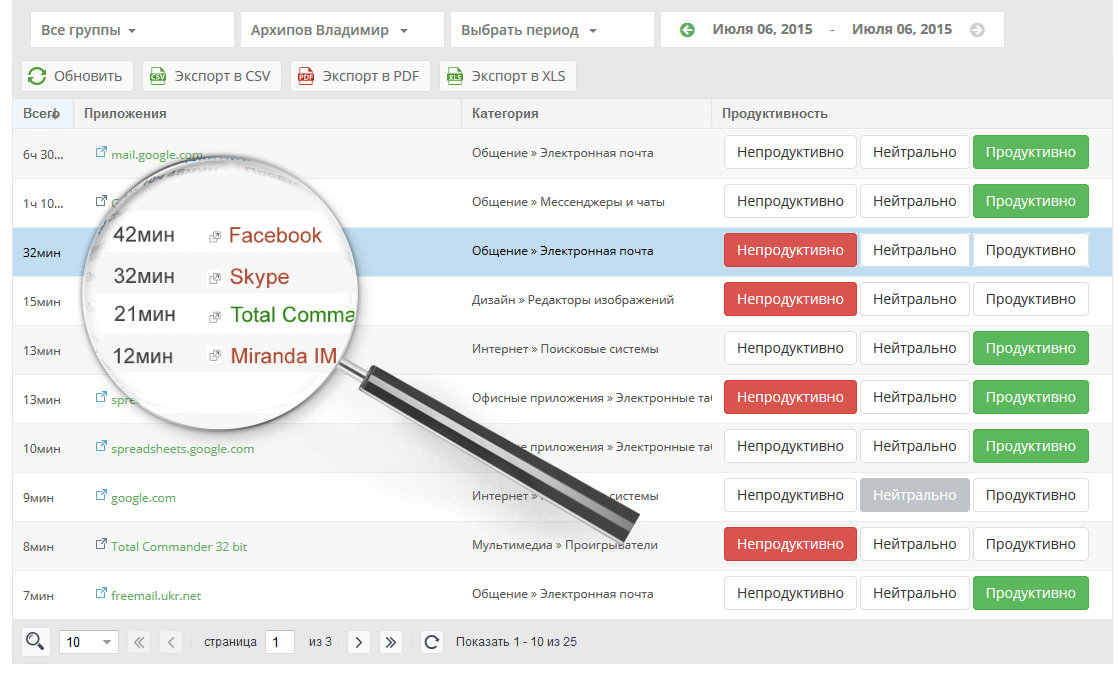Click the Обновить button
This screenshot has height=682, width=1119.
[77, 76]
